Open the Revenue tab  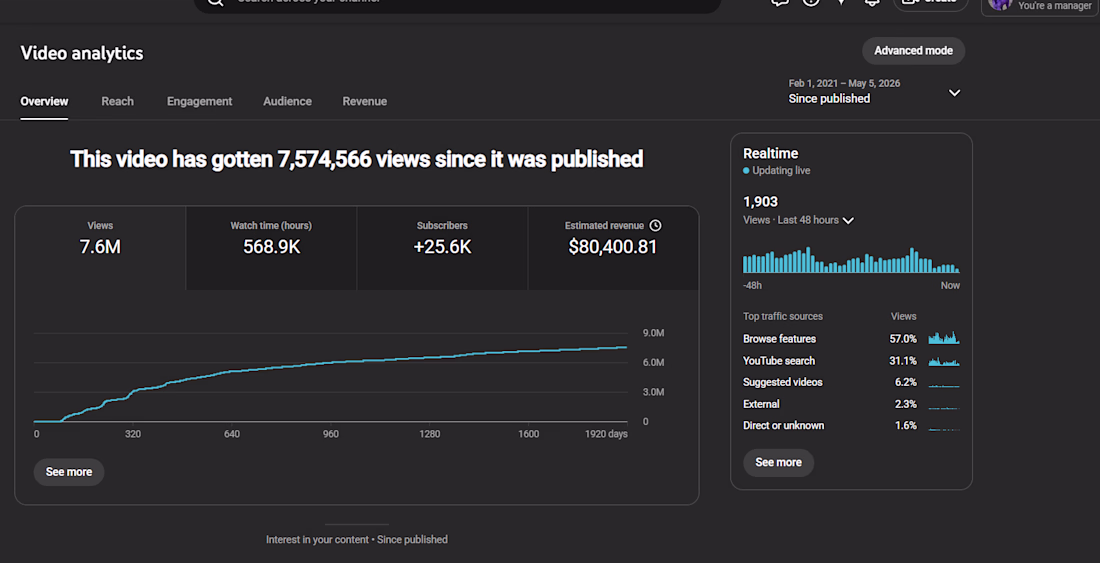click(365, 101)
